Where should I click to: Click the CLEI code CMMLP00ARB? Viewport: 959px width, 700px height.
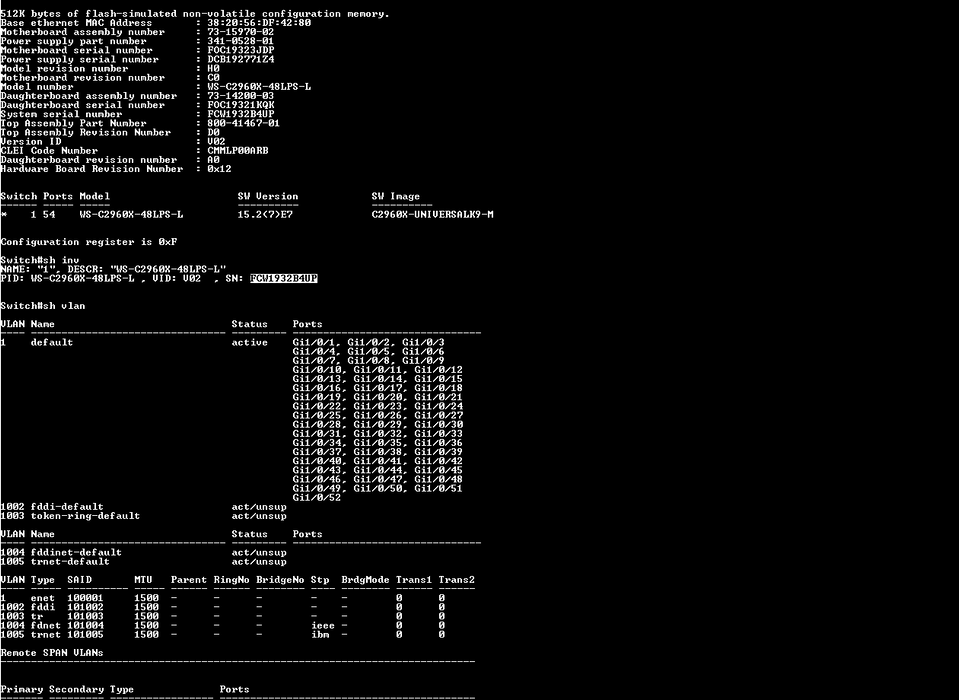point(237,150)
